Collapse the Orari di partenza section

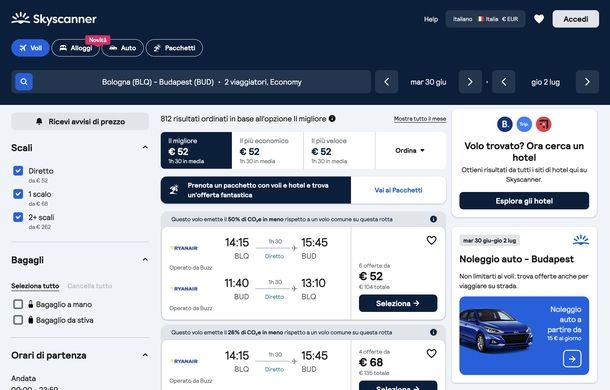click(145, 355)
